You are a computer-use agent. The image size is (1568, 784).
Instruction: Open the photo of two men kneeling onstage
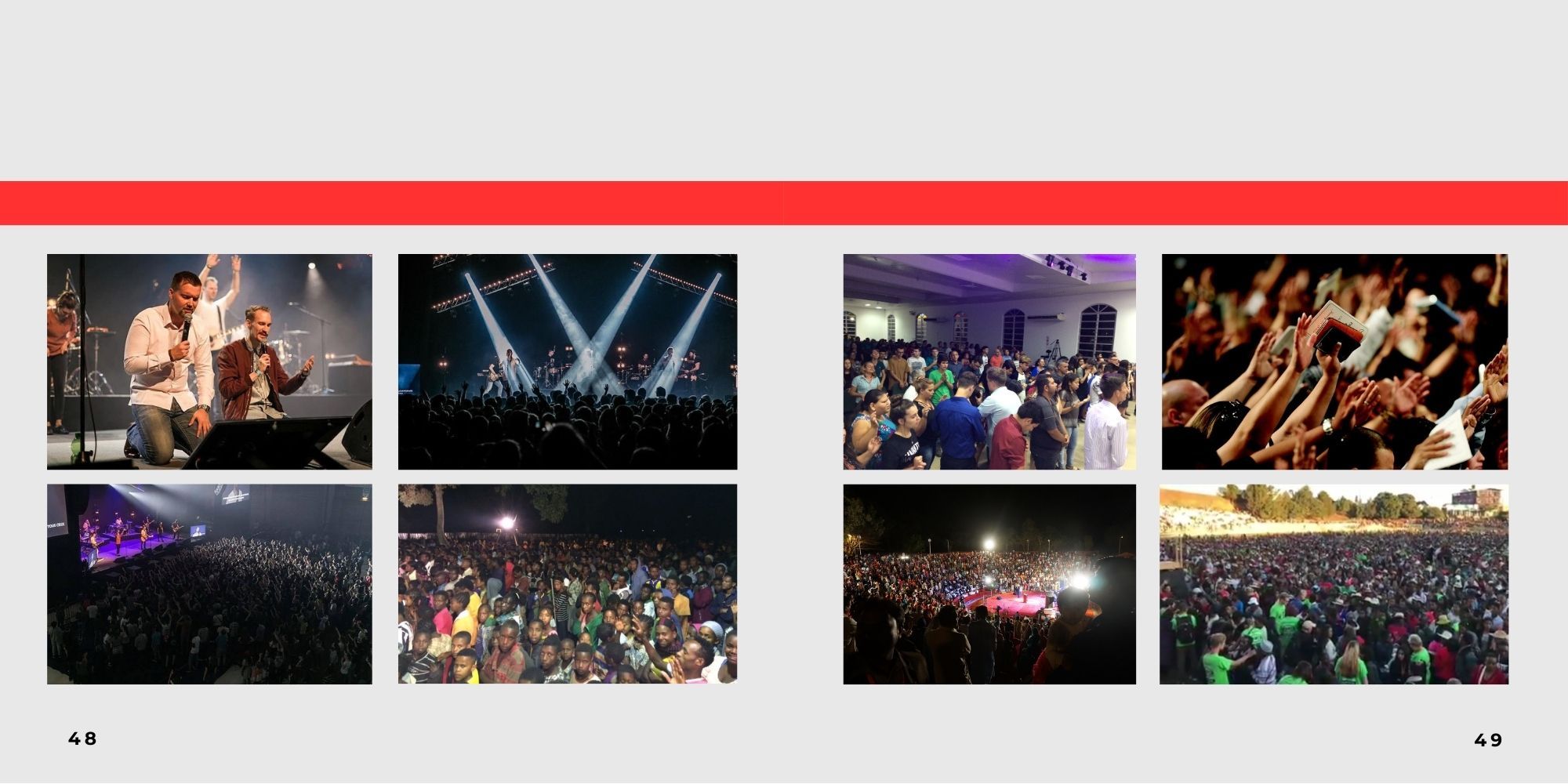tap(209, 361)
